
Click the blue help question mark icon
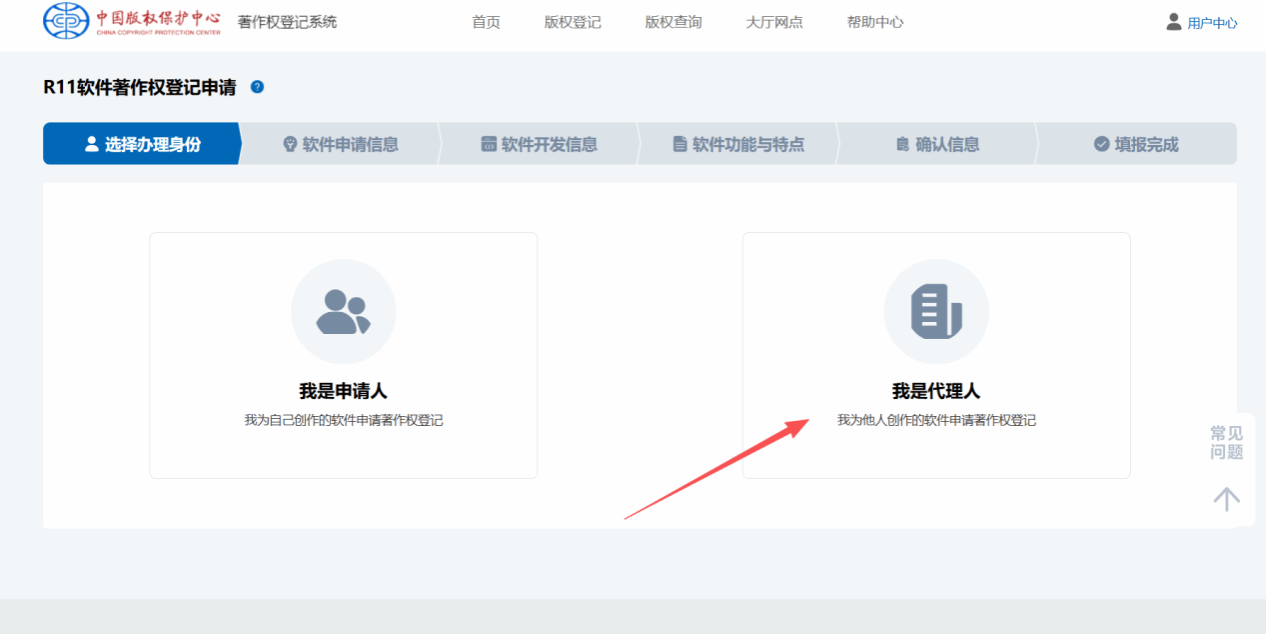257,87
